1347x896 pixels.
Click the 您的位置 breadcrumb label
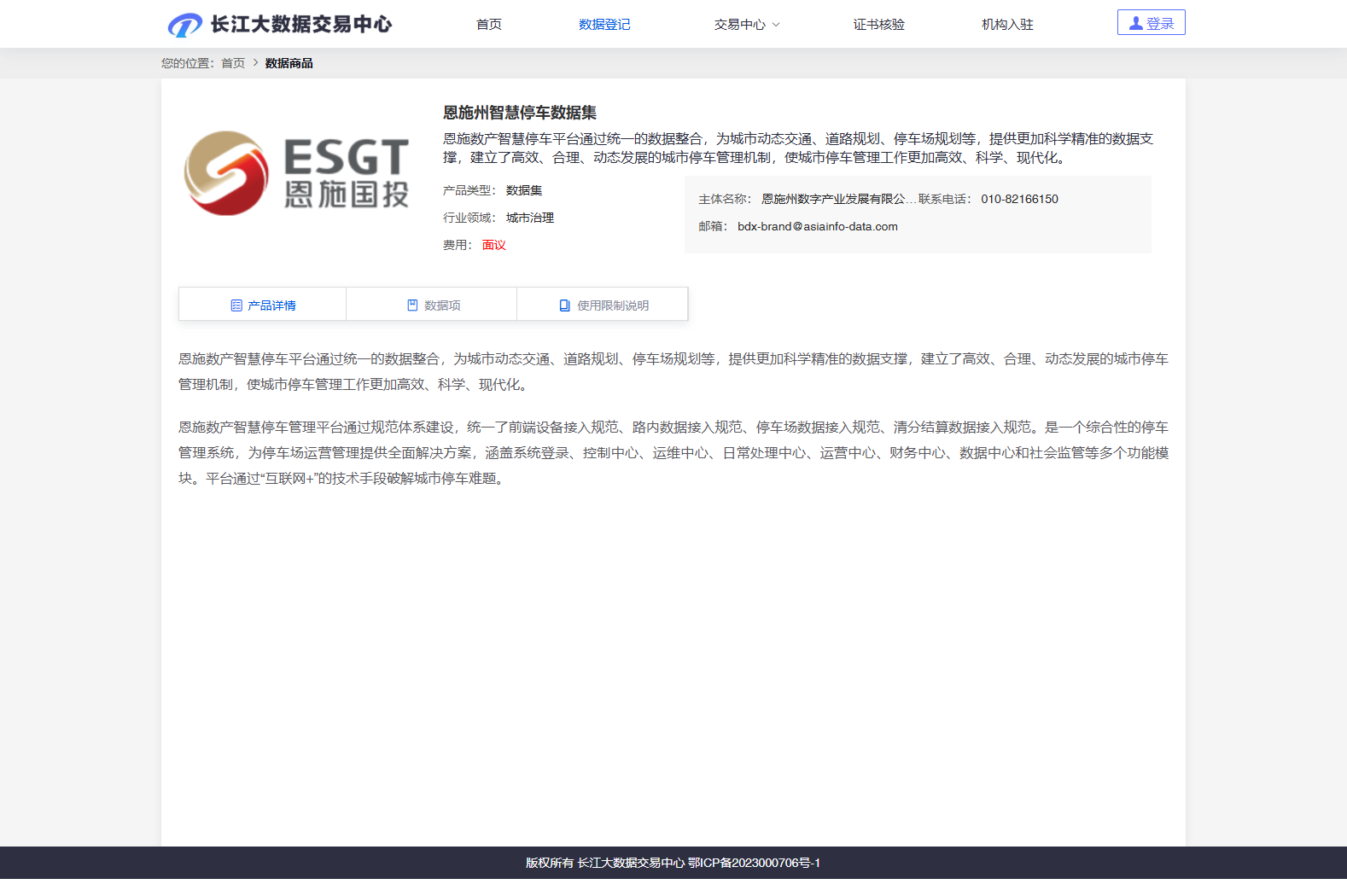click(x=188, y=63)
